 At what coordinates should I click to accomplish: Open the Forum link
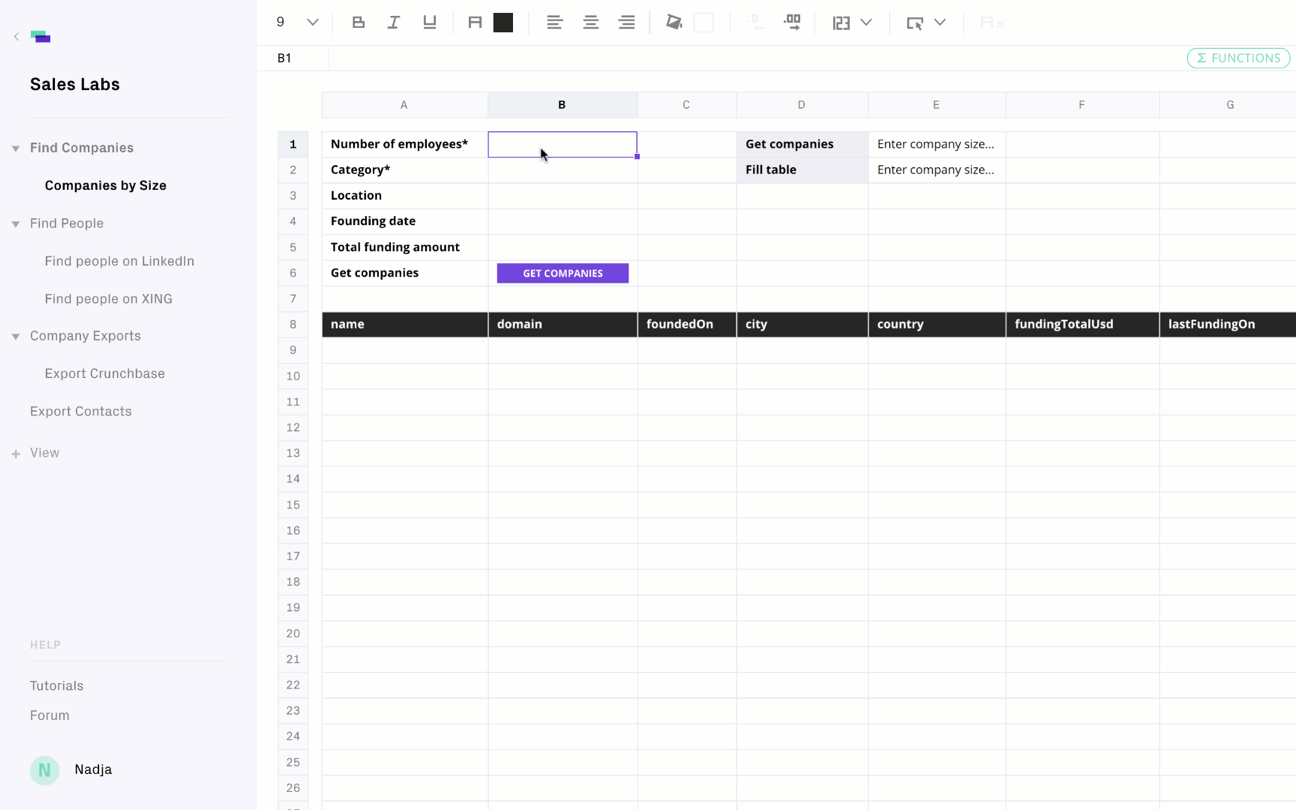49,715
